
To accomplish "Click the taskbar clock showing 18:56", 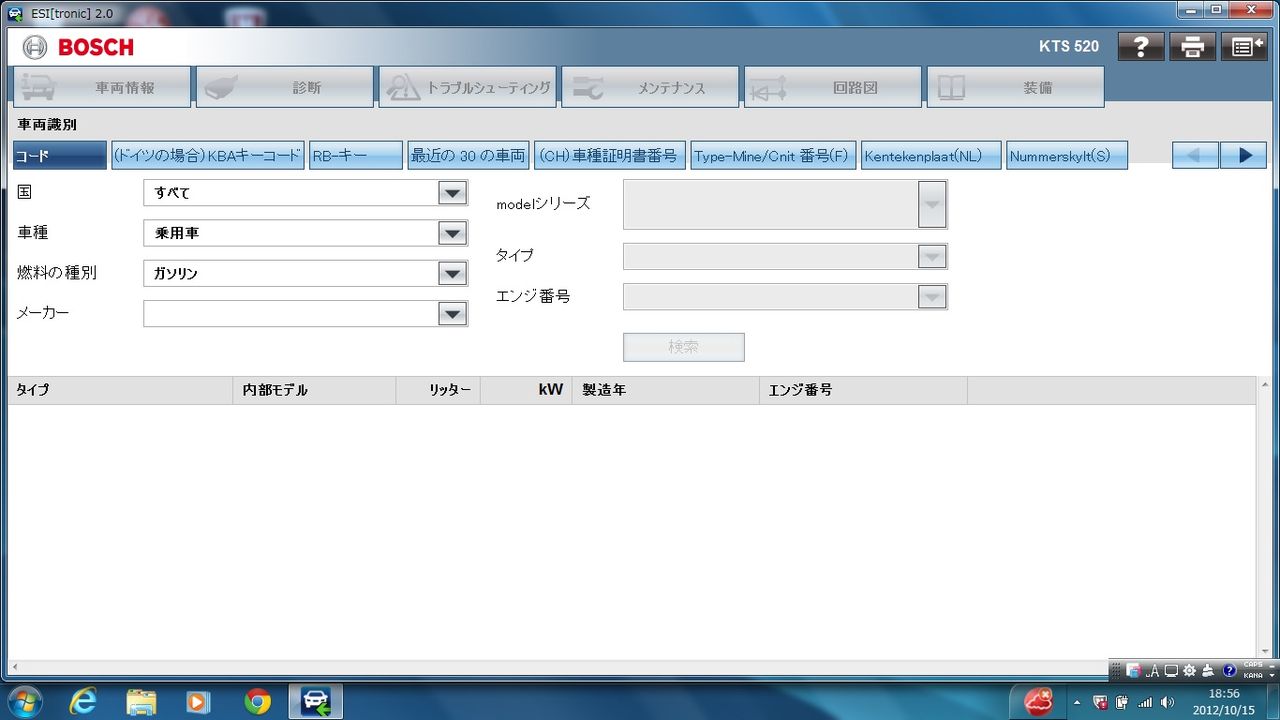I will coord(1225,701).
